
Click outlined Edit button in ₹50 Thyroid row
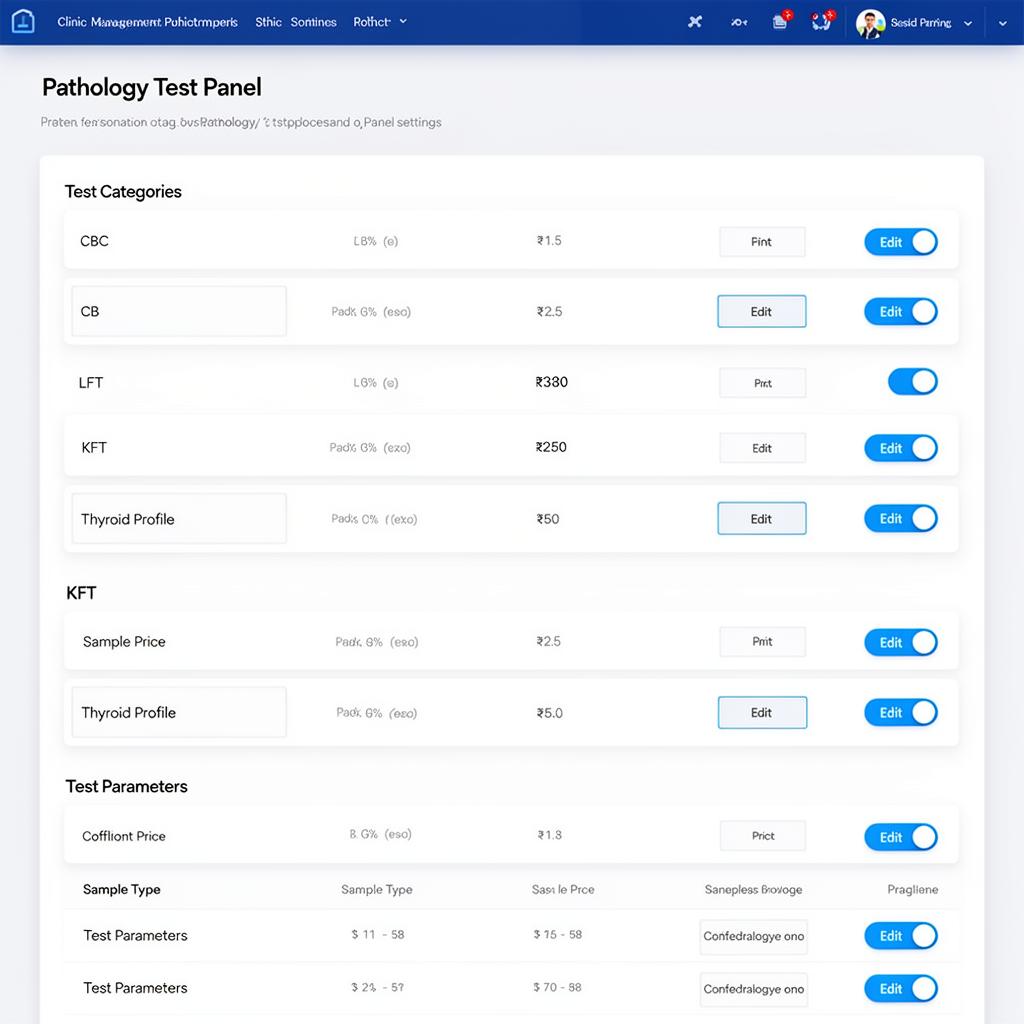pyautogui.click(x=761, y=519)
